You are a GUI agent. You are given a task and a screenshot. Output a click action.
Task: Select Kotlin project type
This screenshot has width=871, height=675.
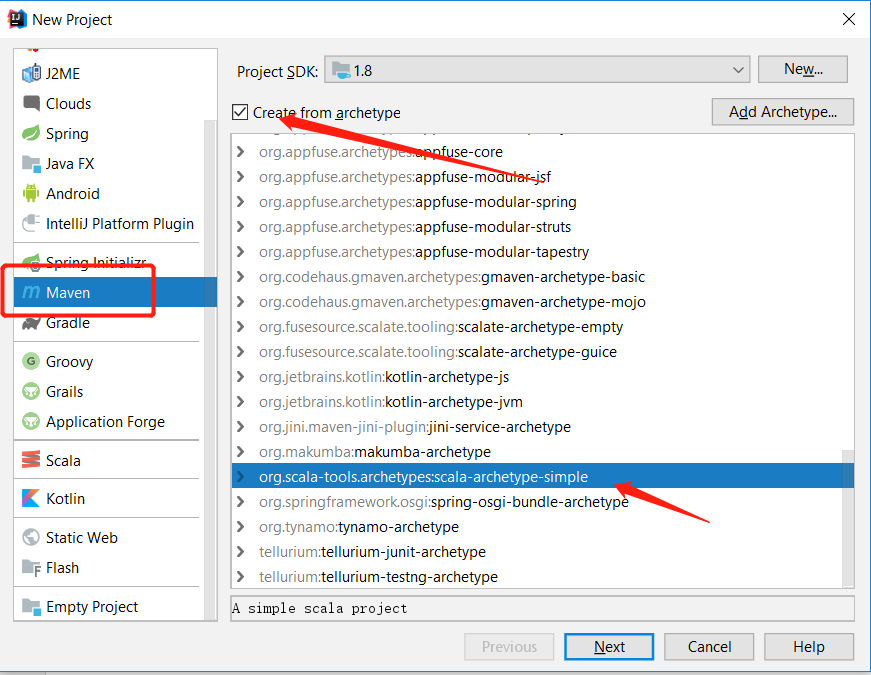(x=109, y=498)
